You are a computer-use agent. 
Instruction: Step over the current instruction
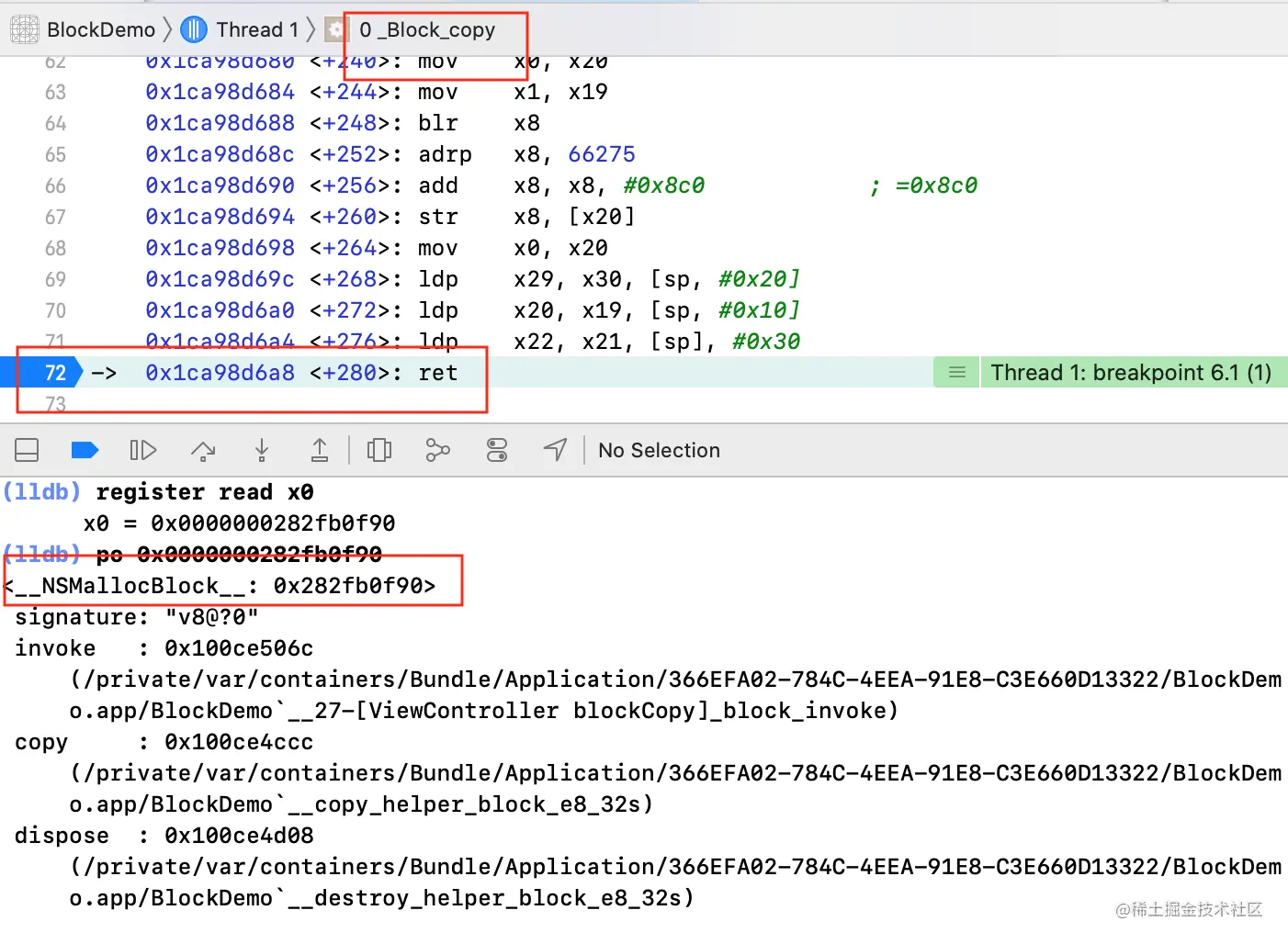point(203,450)
